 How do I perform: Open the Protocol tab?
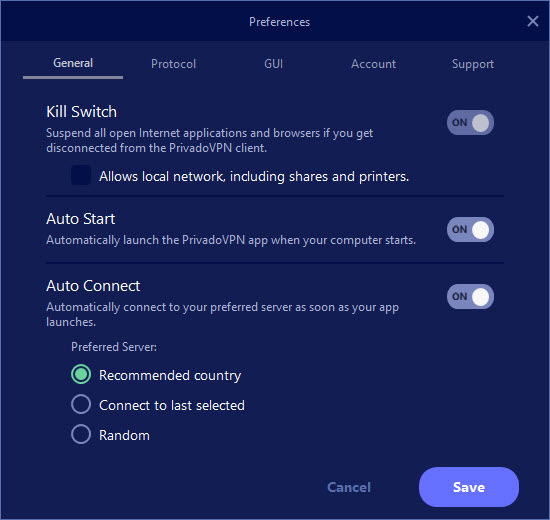[x=173, y=64]
